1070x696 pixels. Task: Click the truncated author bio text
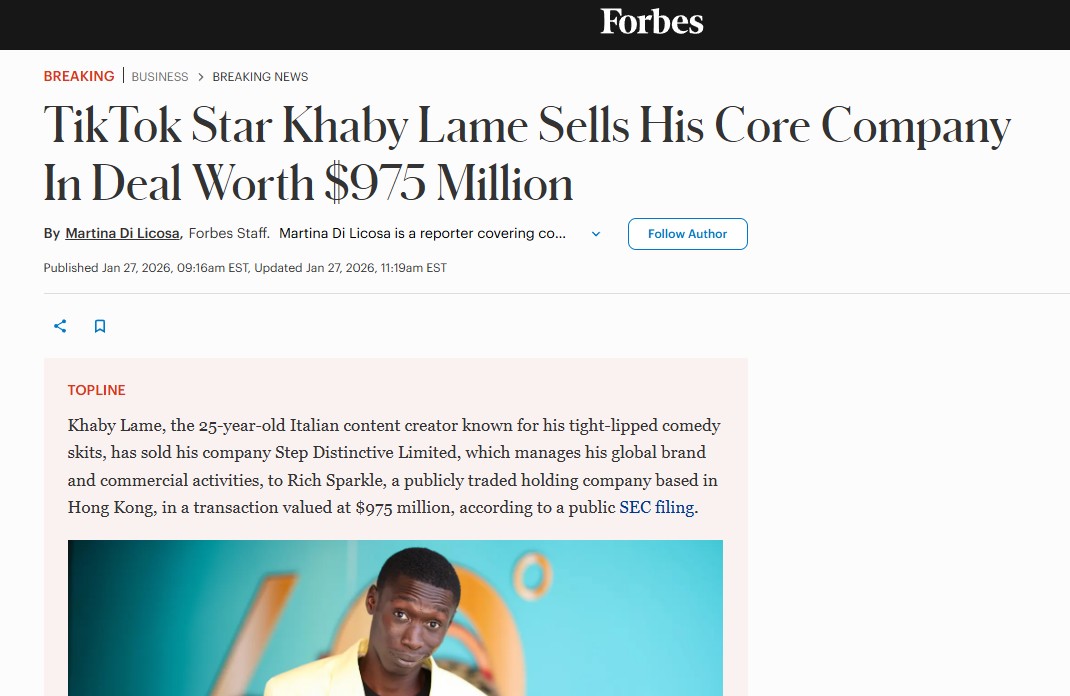pyautogui.click(x=422, y=234)
